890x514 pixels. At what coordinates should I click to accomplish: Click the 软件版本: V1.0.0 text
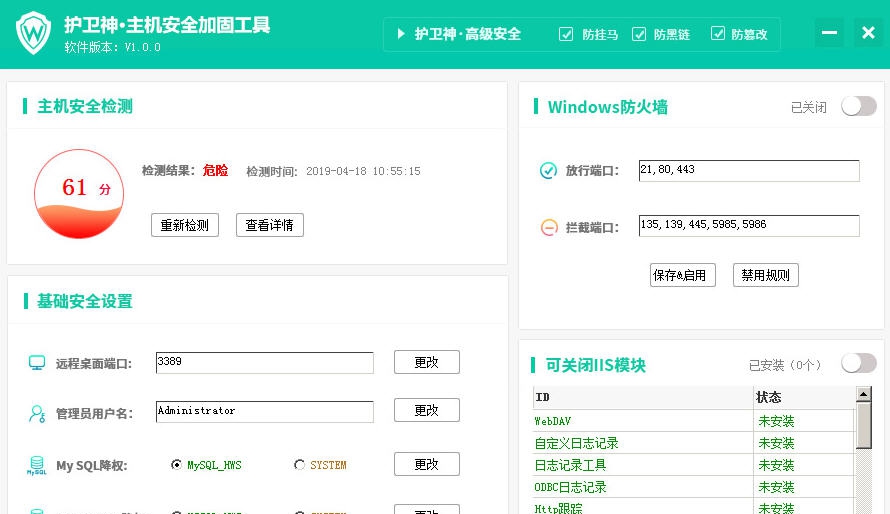pyautogui.click(x=112, y=47)
